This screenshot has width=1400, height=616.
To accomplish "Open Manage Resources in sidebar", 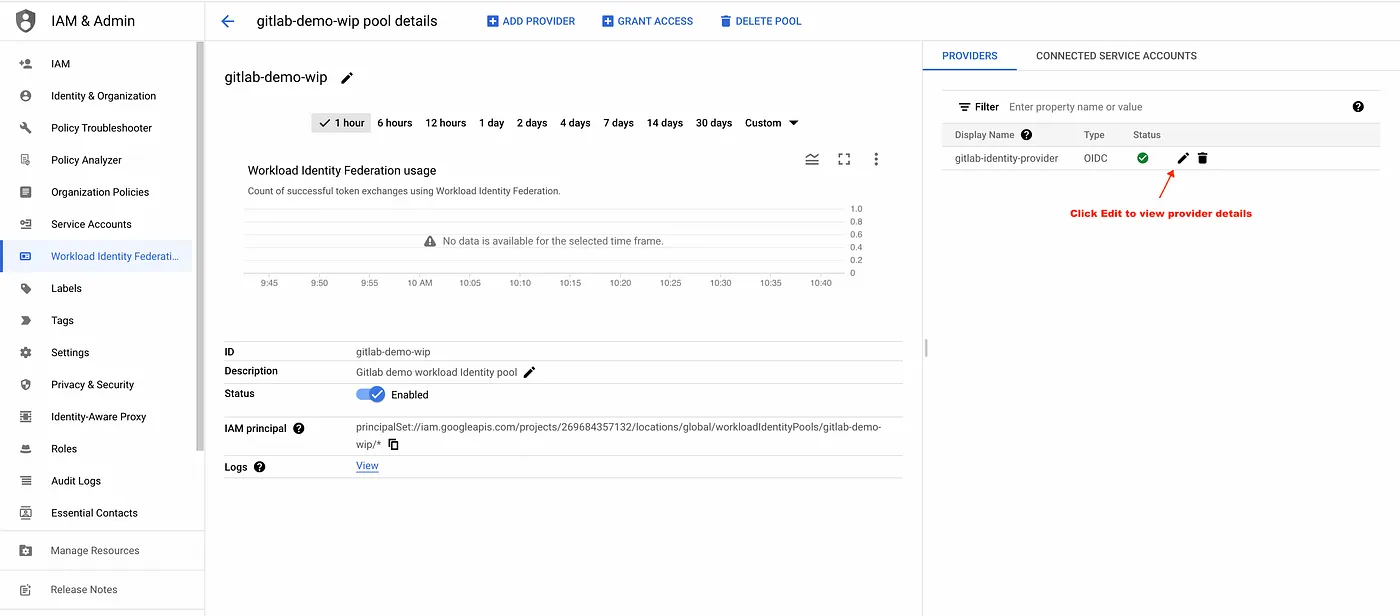I will [97, 551].
